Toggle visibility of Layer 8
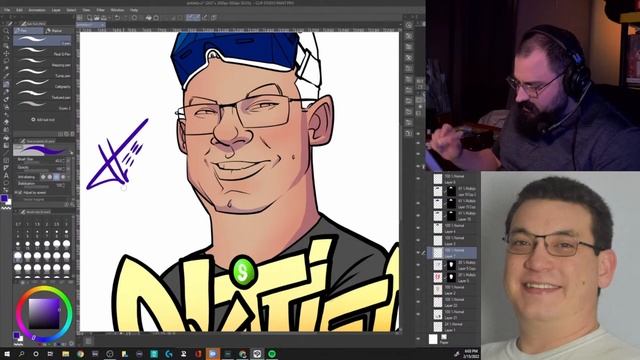 tap(418, 179)
